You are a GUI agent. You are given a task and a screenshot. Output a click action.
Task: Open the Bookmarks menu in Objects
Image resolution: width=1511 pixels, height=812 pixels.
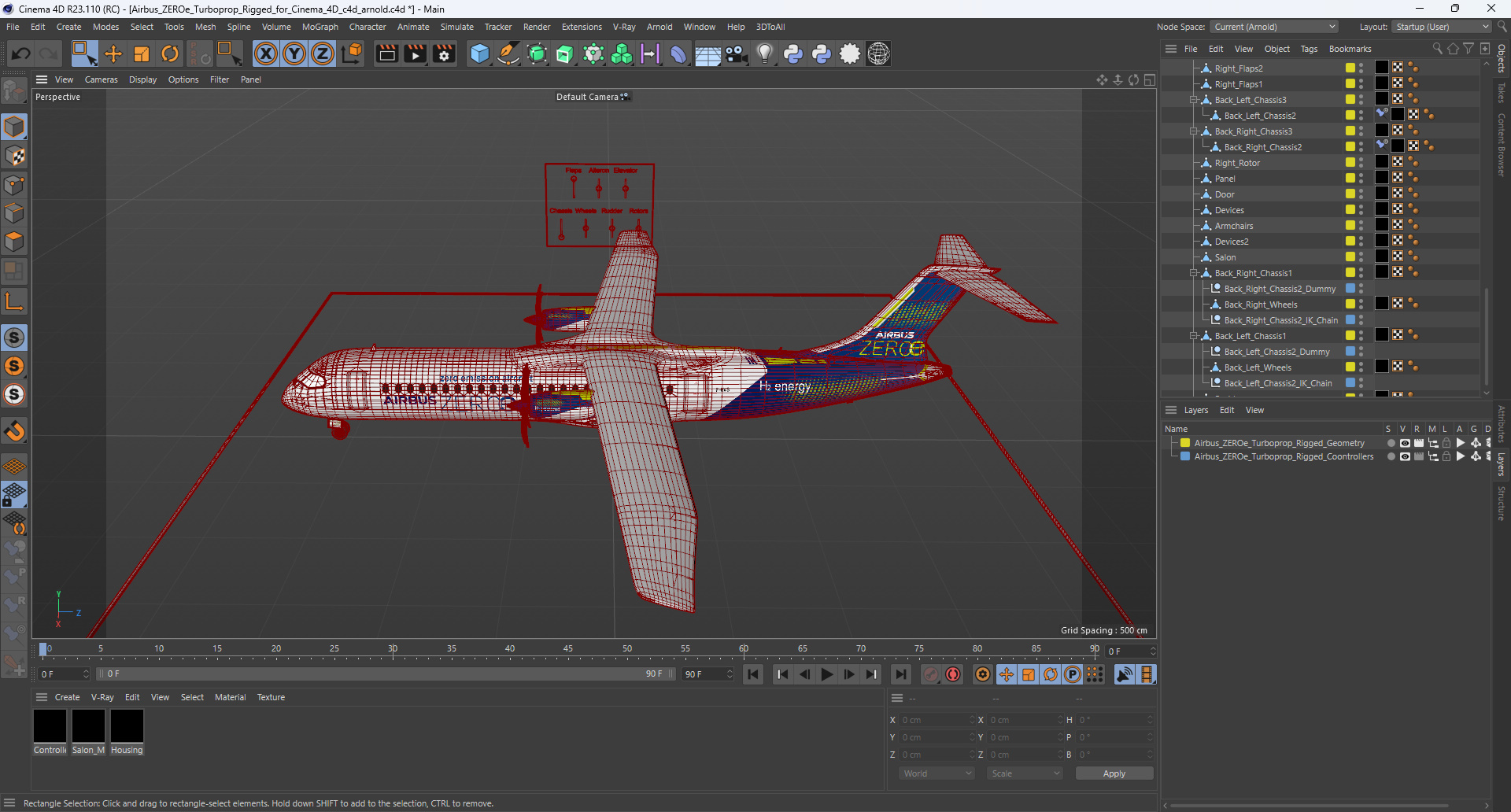coord(1350,49)
